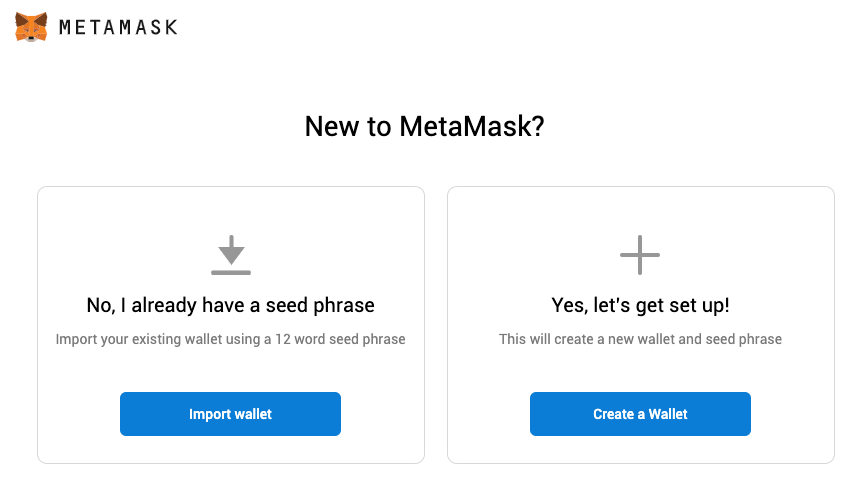
Task: Click the plus icon for new wallet
Action: (640, 255)
